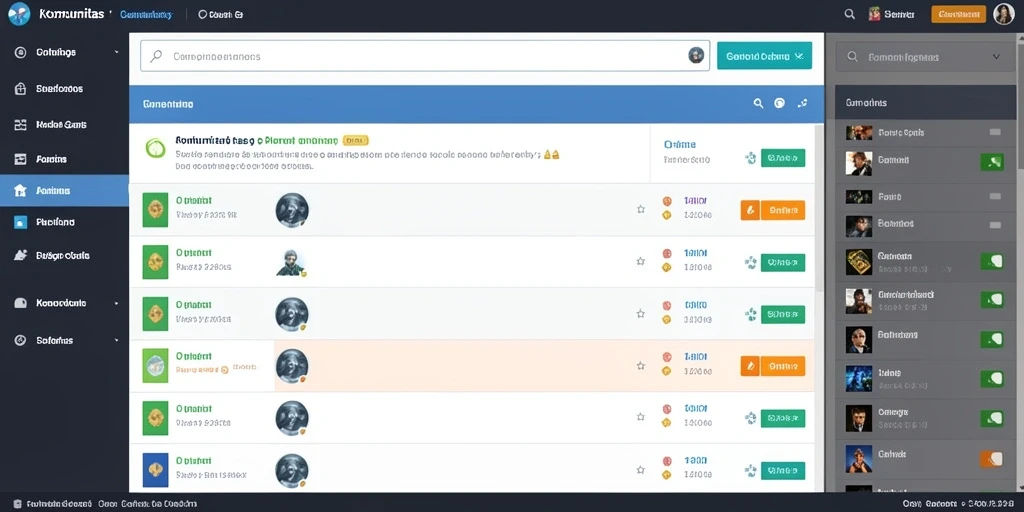Click the blue Online link in featured row

click(679, 144)
